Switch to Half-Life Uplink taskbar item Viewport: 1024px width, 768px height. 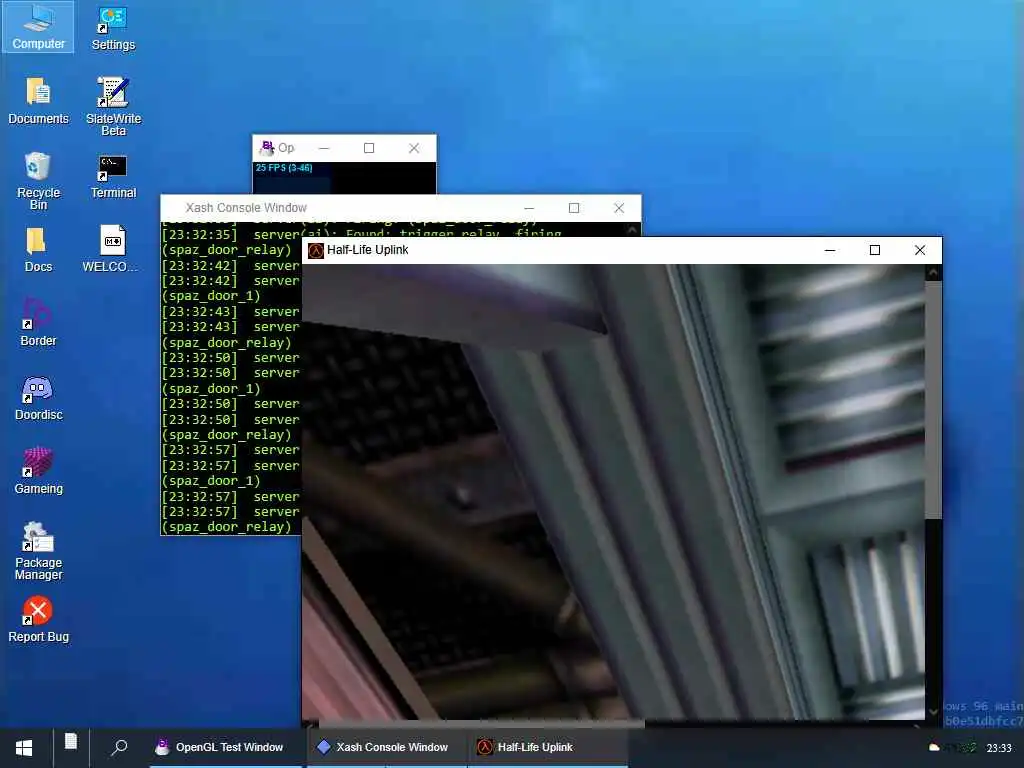[547, 747]
